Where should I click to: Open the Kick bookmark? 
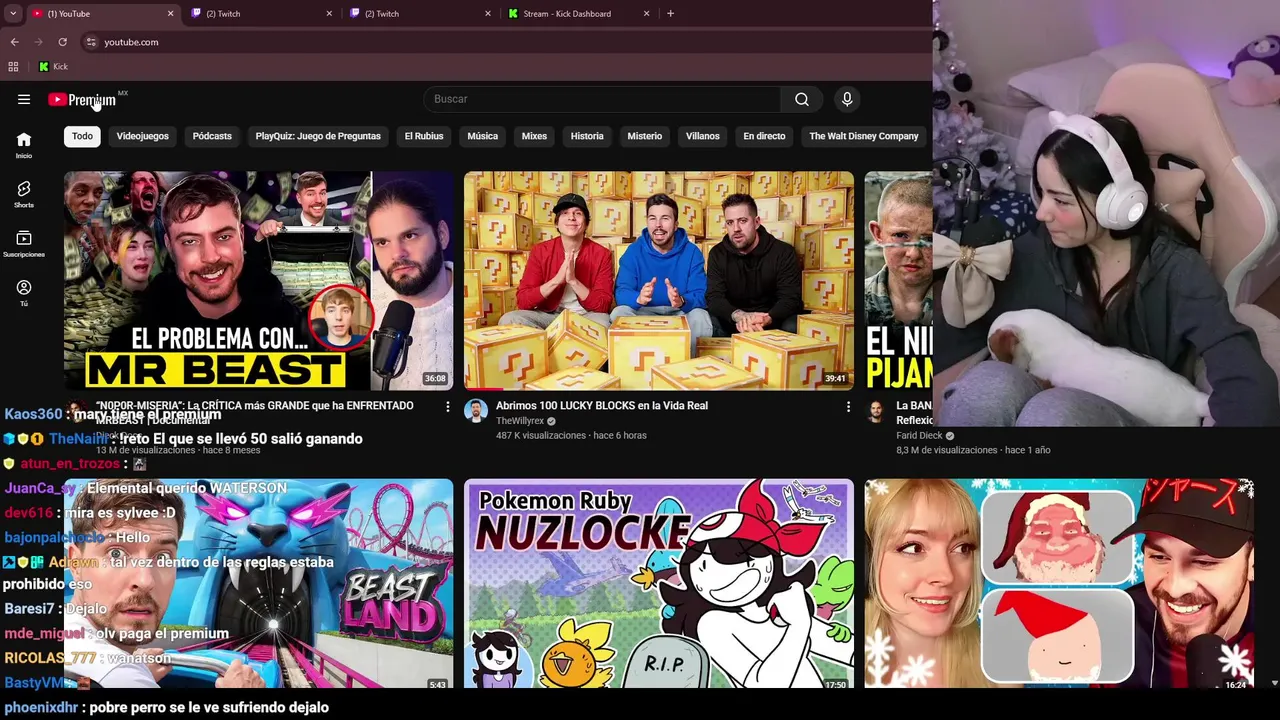(53, 66)
